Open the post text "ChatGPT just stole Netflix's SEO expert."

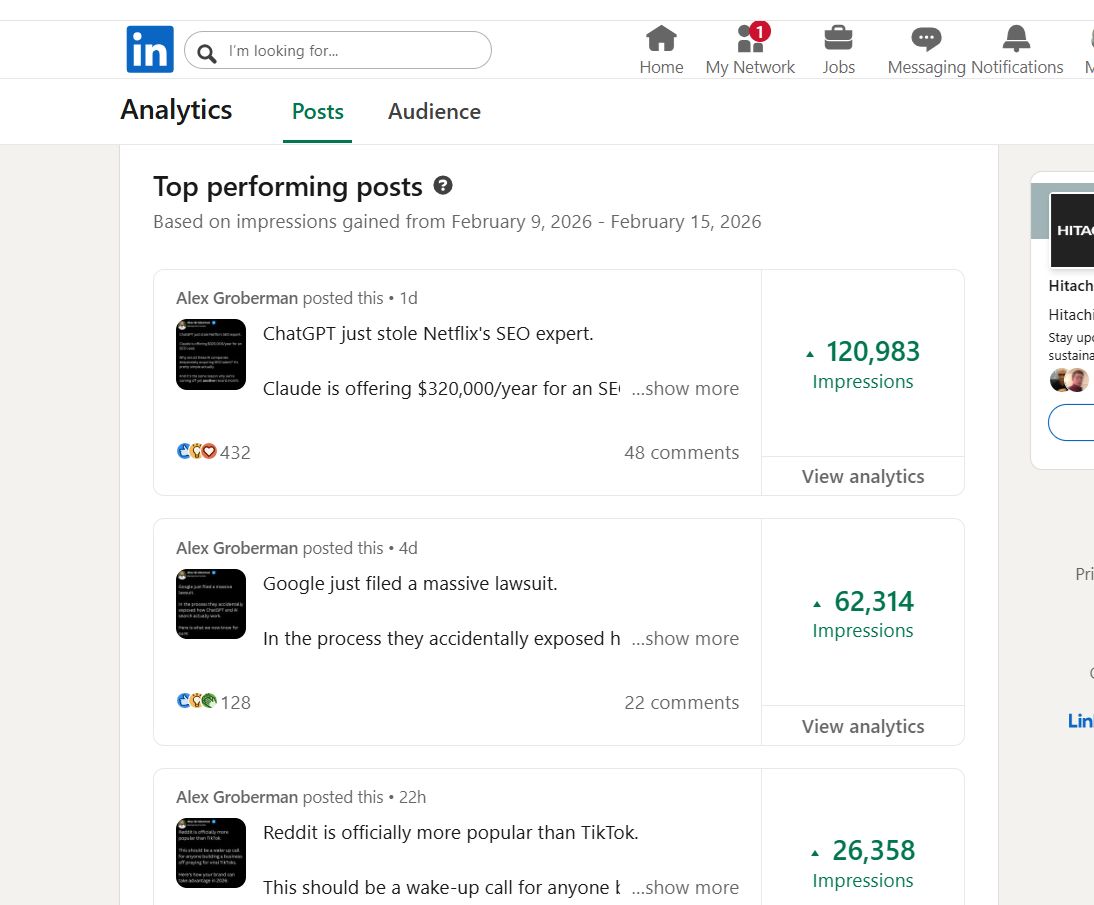pyautogui.click(x=428, y=334)
